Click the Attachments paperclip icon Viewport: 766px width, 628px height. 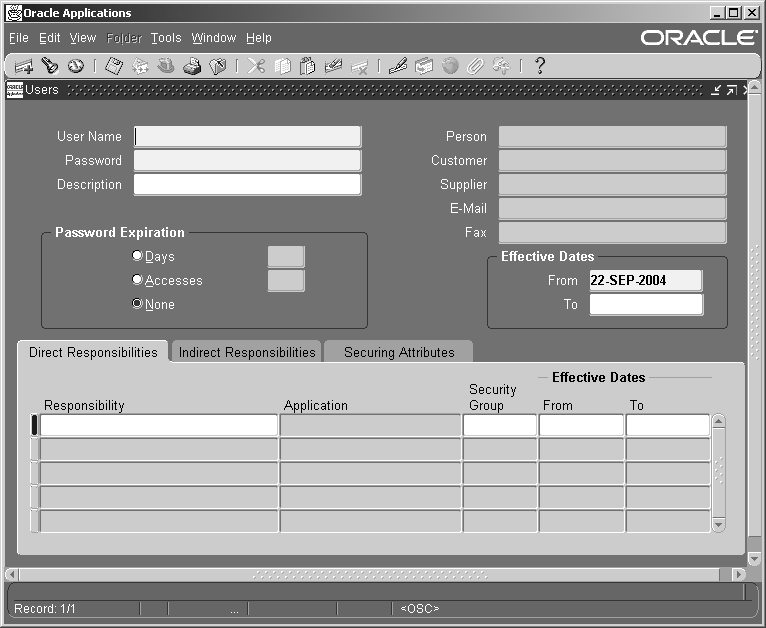point(475,65)
